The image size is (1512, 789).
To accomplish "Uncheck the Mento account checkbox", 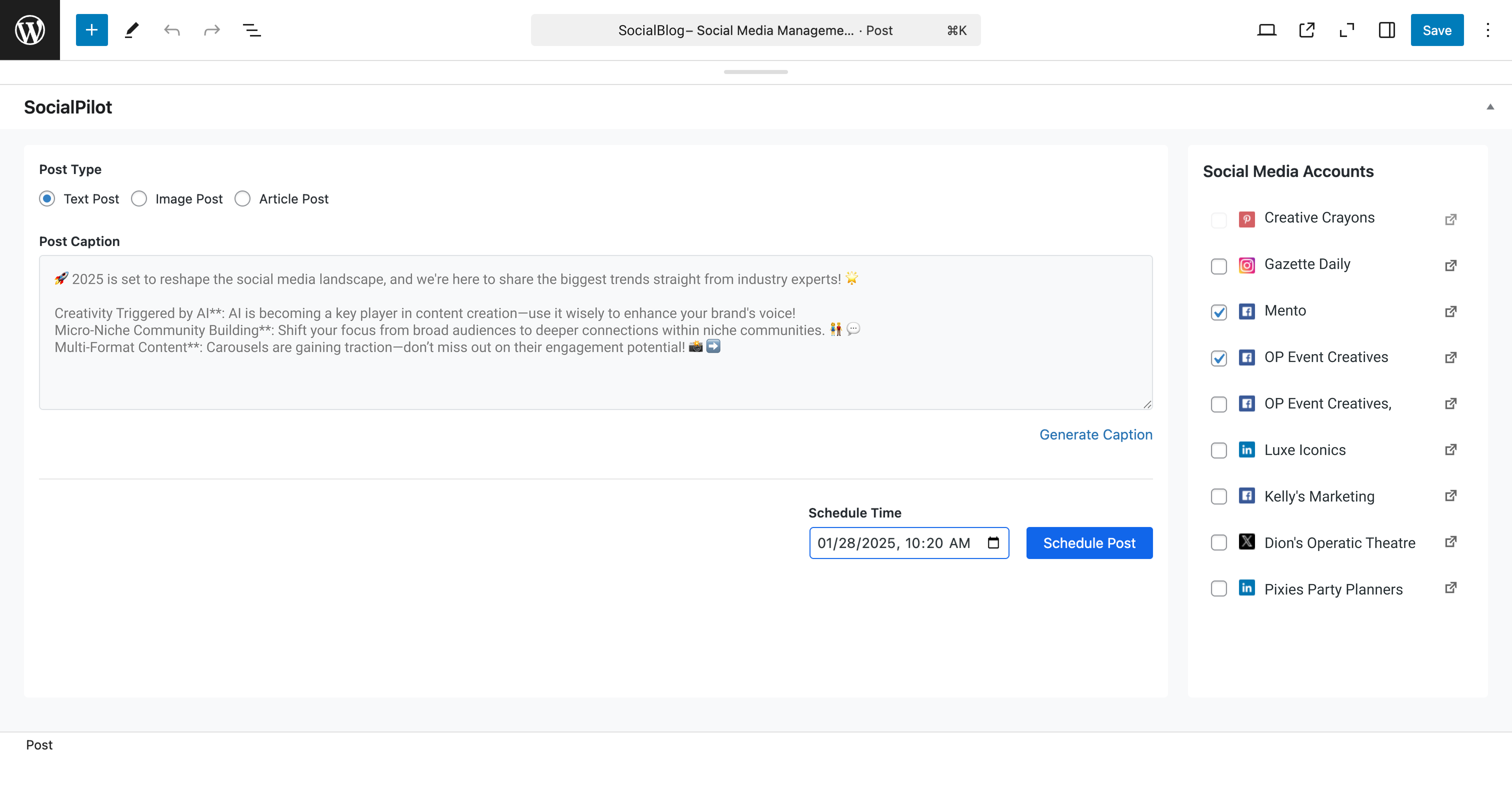I will [1218, 312].
